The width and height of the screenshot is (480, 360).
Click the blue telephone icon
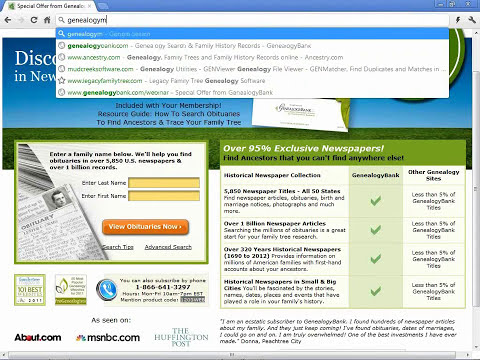[x=107, y=290]
